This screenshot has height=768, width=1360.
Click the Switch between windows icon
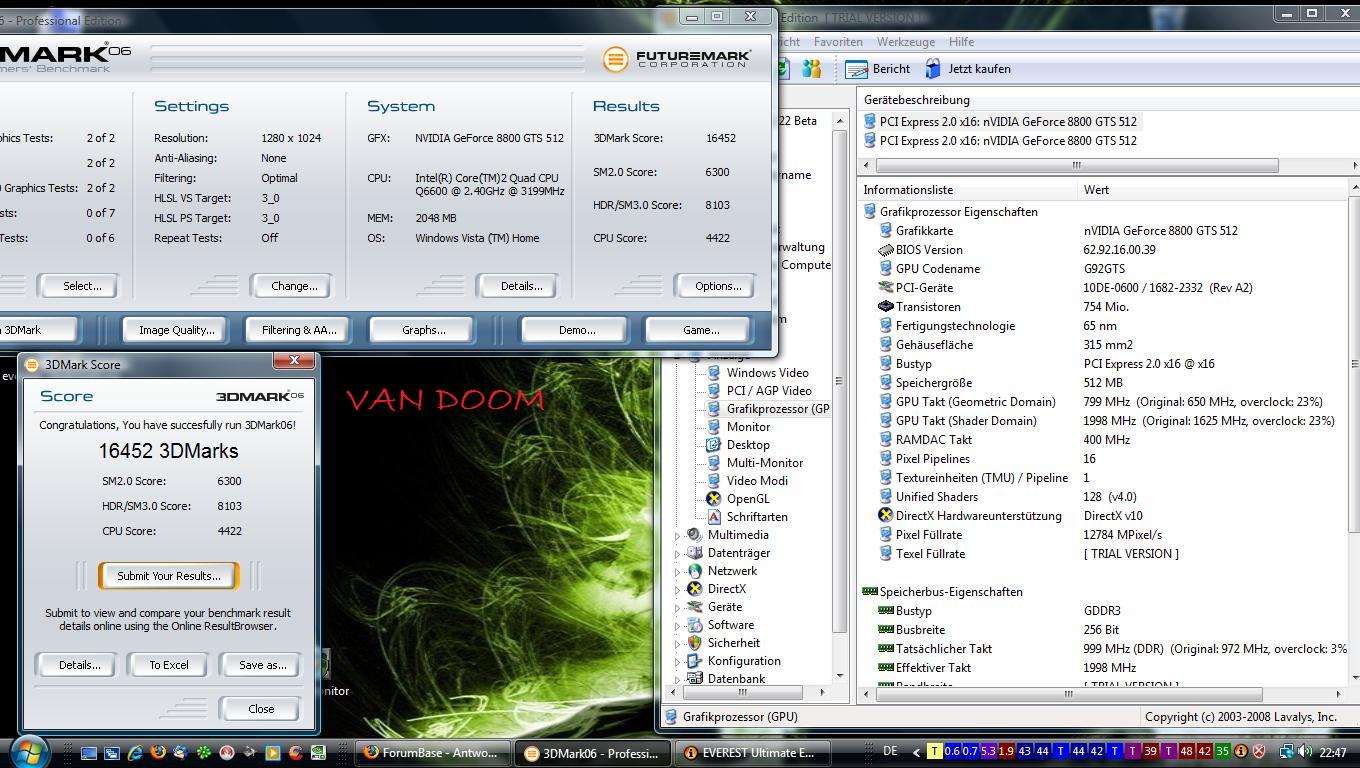click(111, 753)
